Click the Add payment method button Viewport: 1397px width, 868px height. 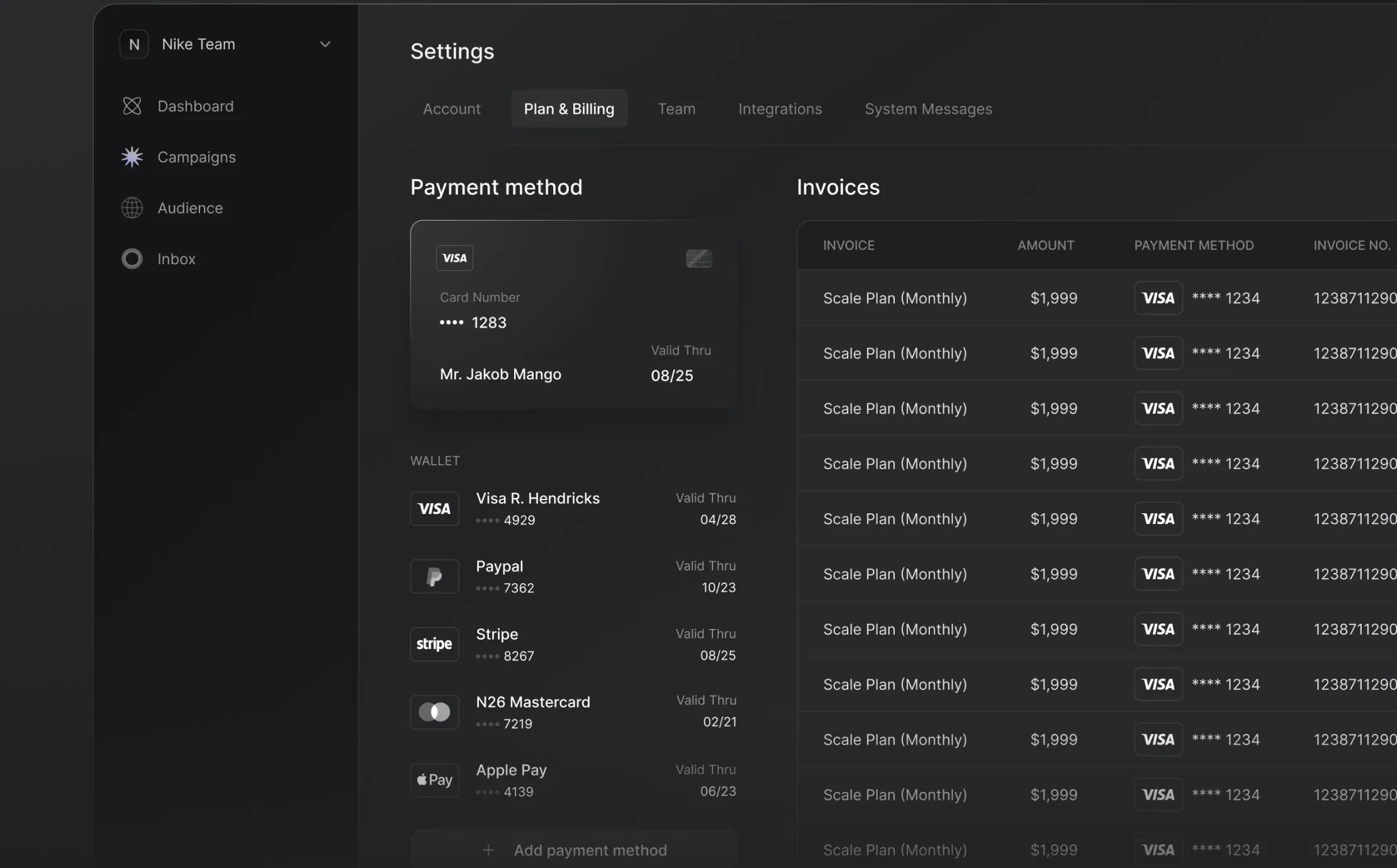[x=573, y=850]
